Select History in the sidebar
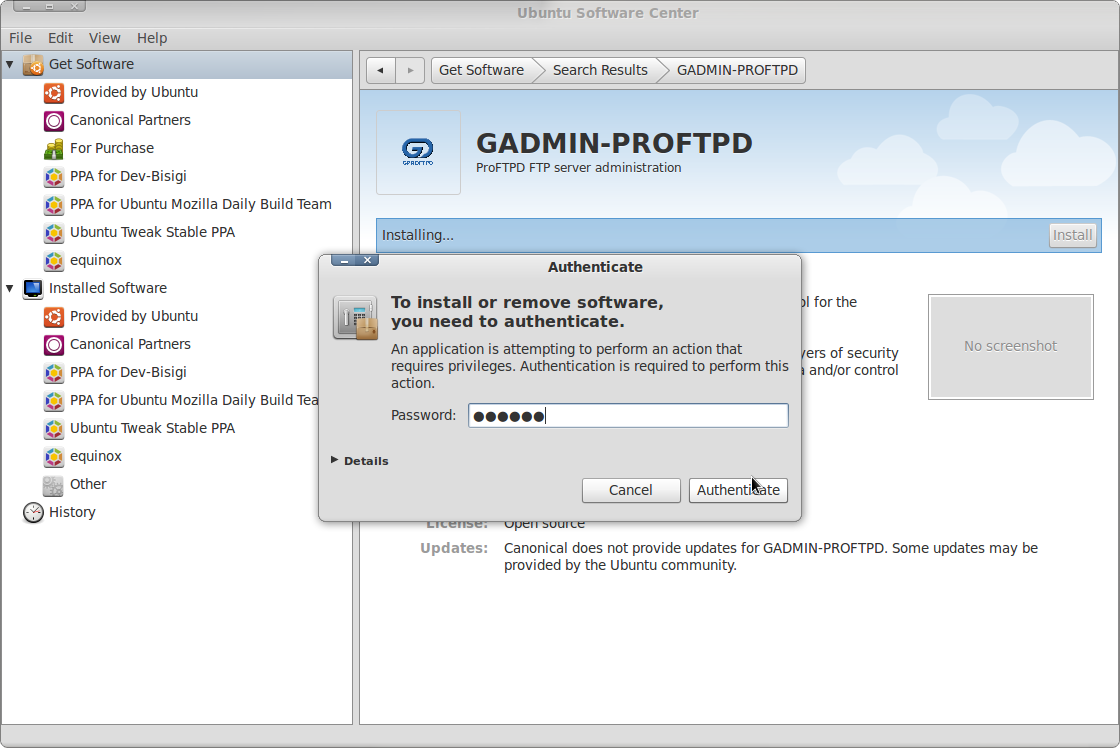 click(x=71, y=512)
